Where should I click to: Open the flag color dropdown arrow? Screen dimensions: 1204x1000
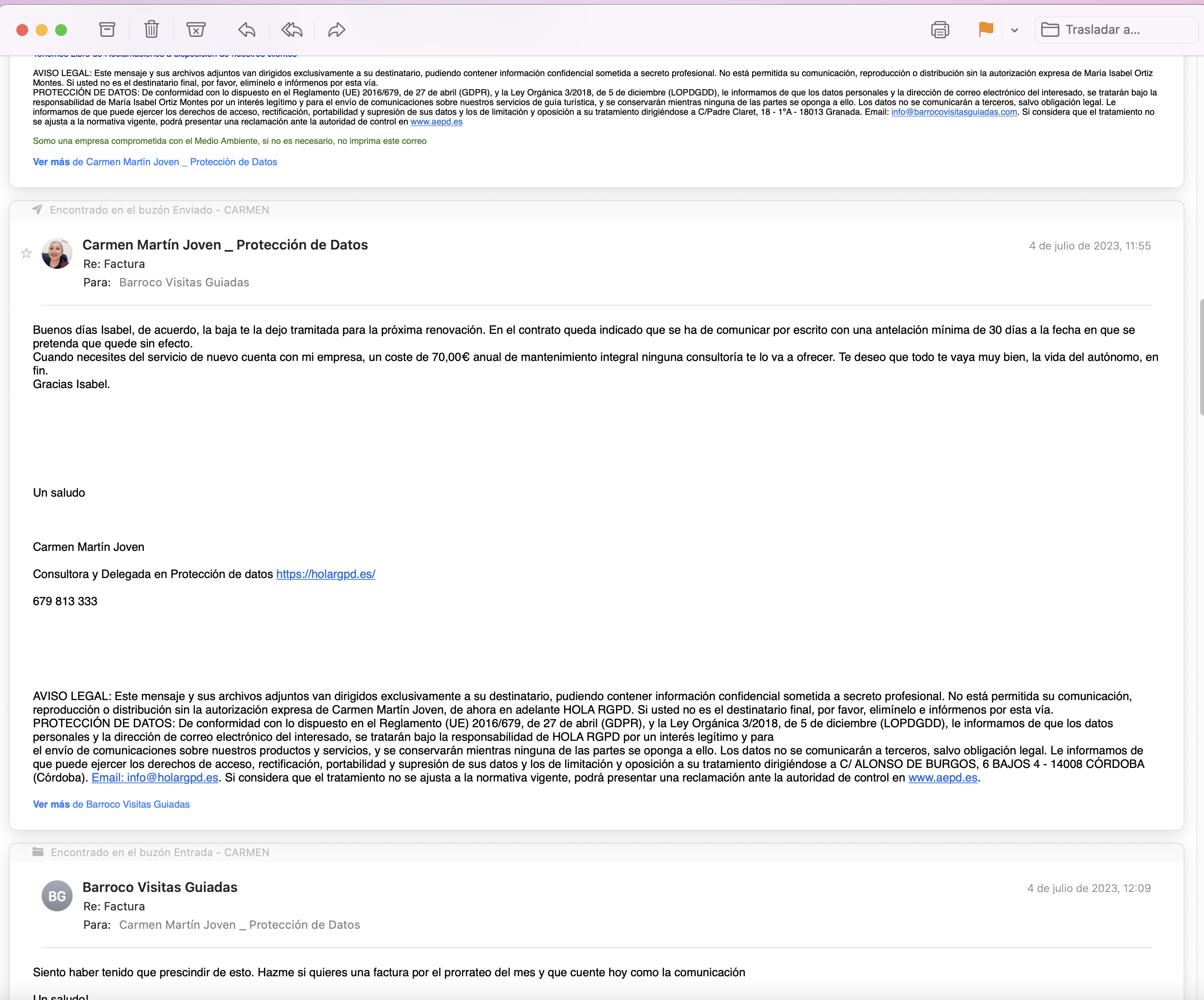pos(1014,31)
